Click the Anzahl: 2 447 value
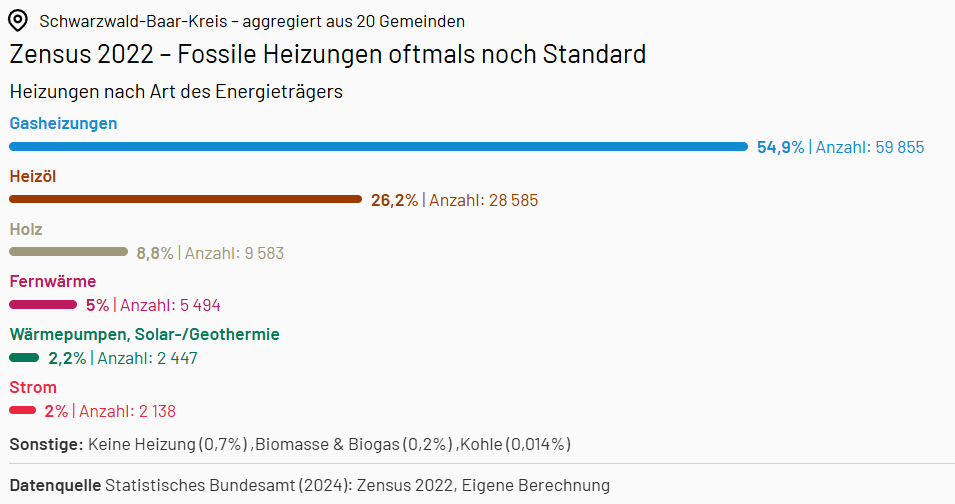The height and width of the screenshot is (504, 955). [147, 359]
